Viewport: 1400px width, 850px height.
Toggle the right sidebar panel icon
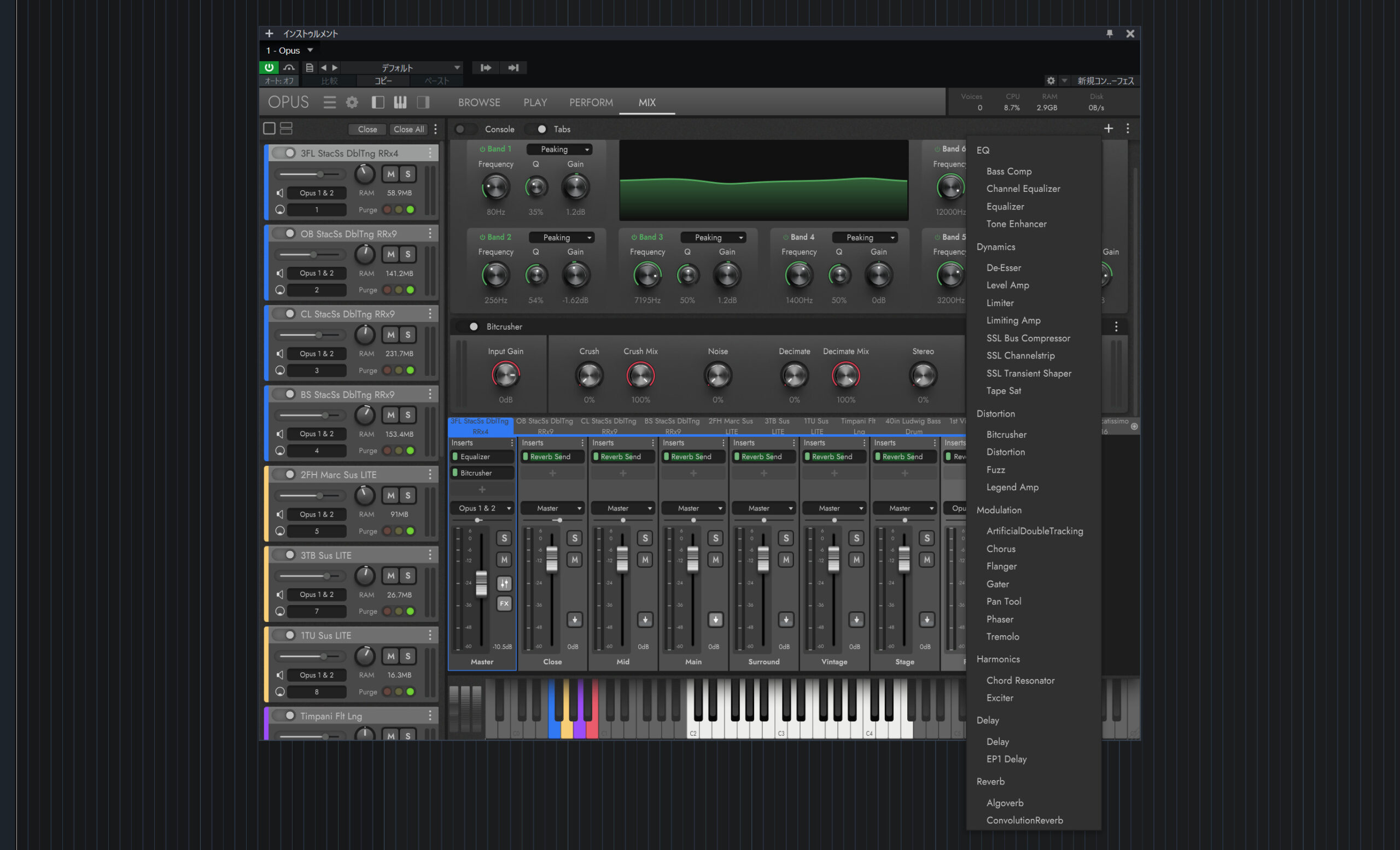tap(423, 102)
